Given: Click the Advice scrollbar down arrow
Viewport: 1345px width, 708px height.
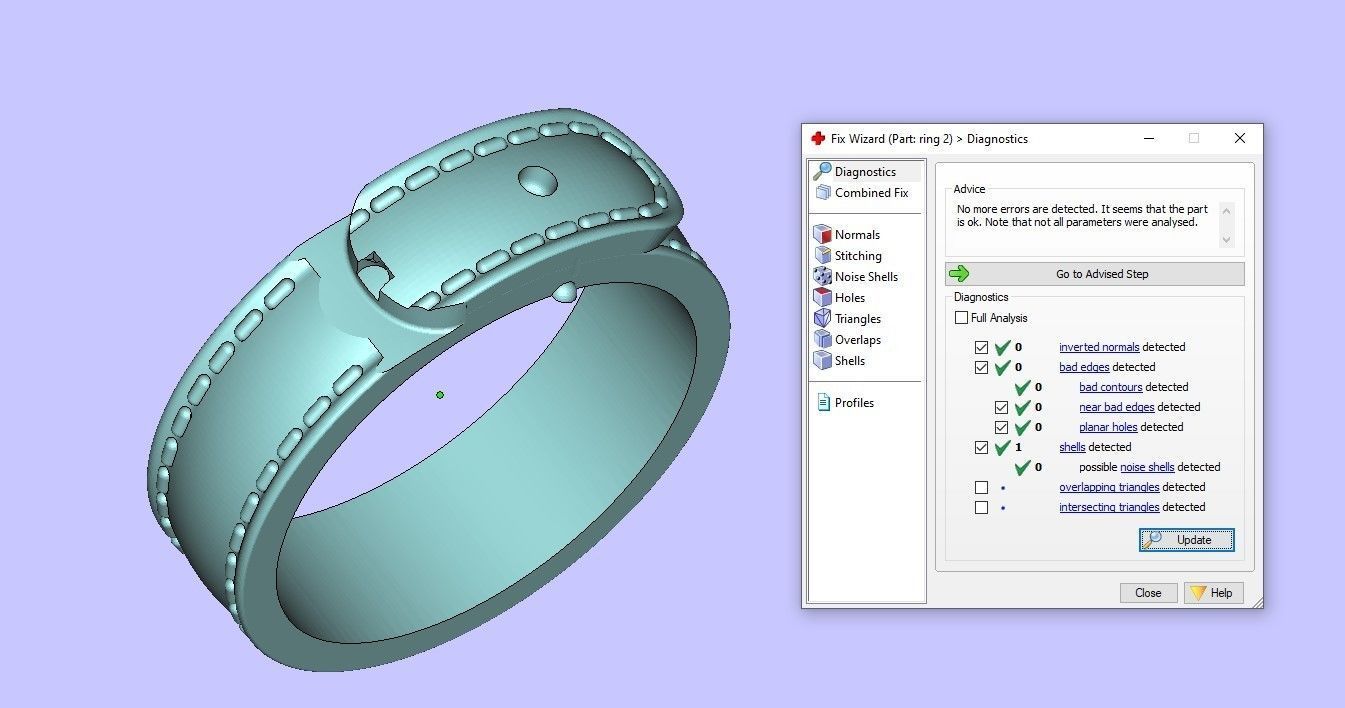Looking at the screenshot, I should (1227, 240).
